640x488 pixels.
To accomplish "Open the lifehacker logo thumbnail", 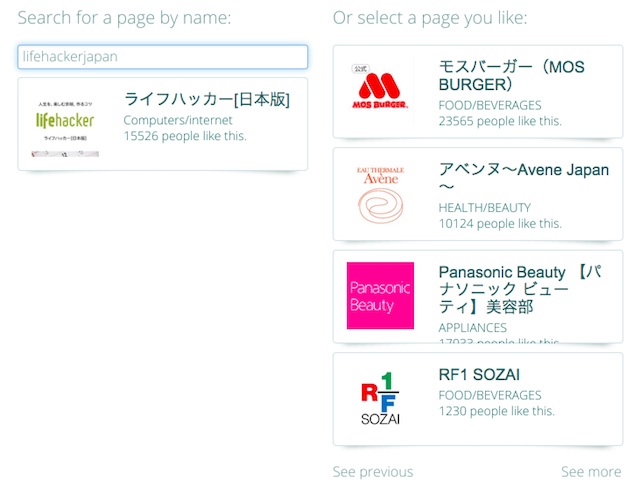I will 65,124.
